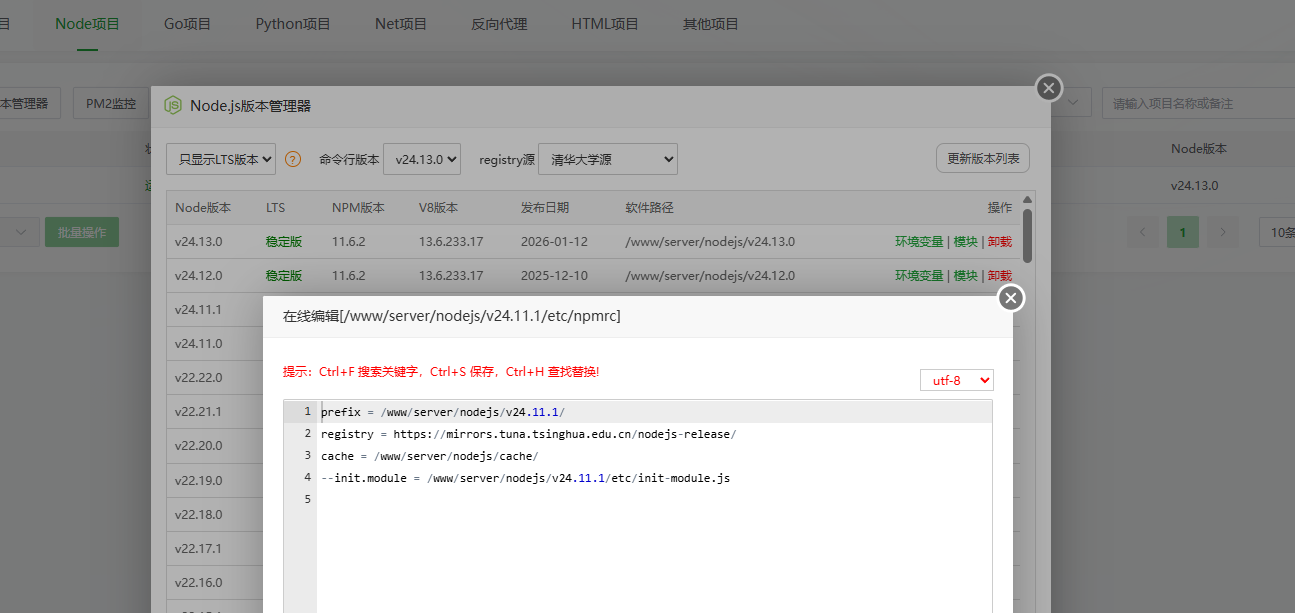
Task: Open the utf-8 encoding dropdown
Action: tap(956, 380)
